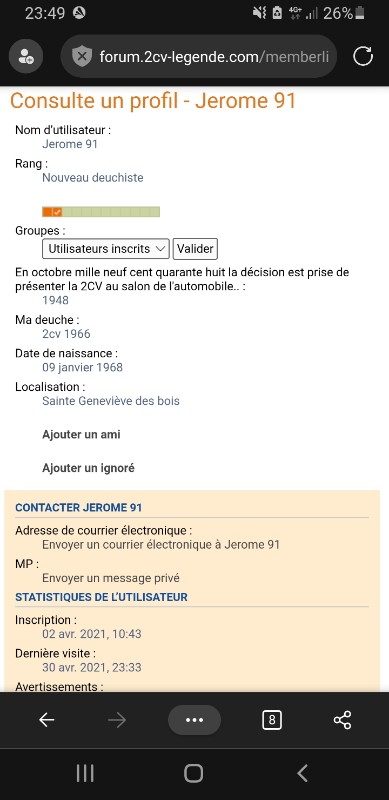Tap the browser reload icon
The width and height of the screenshot is (389, 800).
[363, 56]
